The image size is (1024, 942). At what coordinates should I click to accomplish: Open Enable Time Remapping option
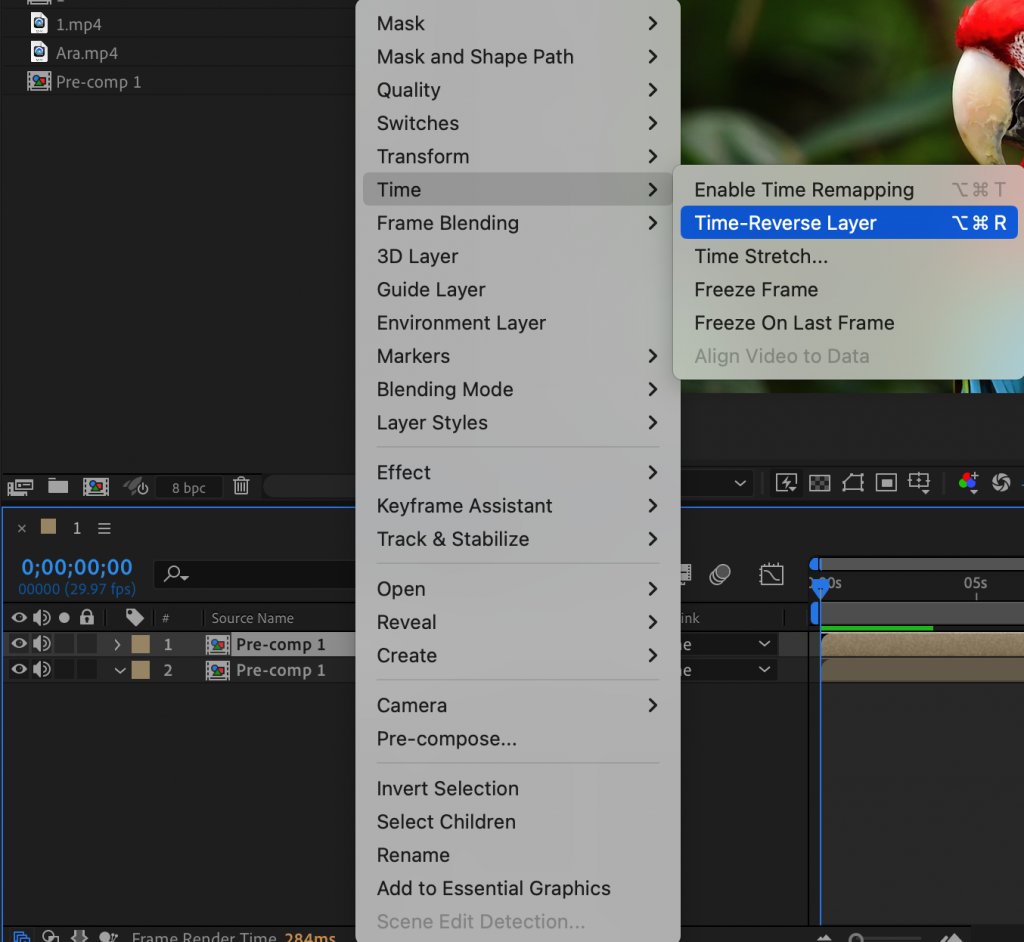803,189
